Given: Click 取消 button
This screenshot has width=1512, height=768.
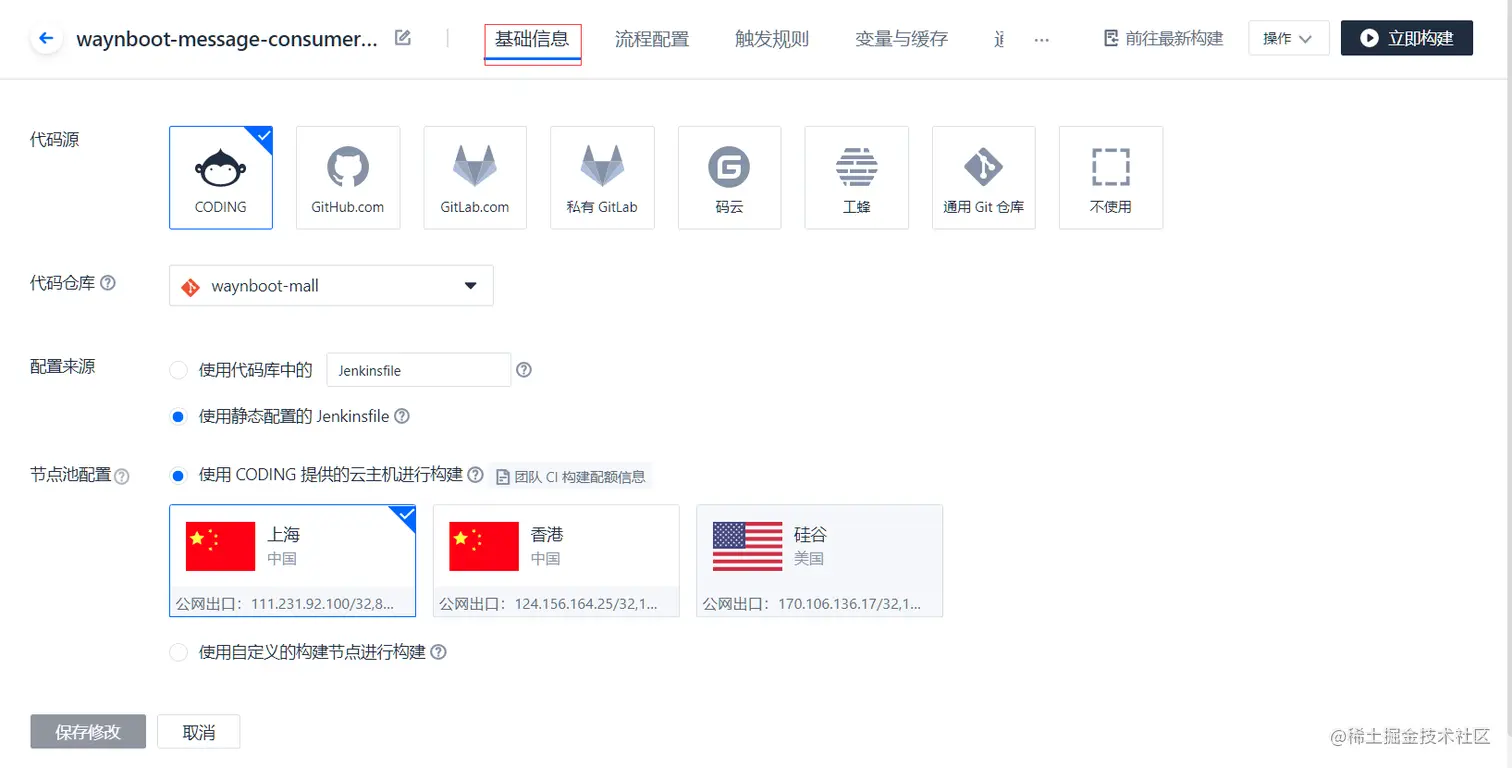Looking at the screenshot, I should point(199,731).
